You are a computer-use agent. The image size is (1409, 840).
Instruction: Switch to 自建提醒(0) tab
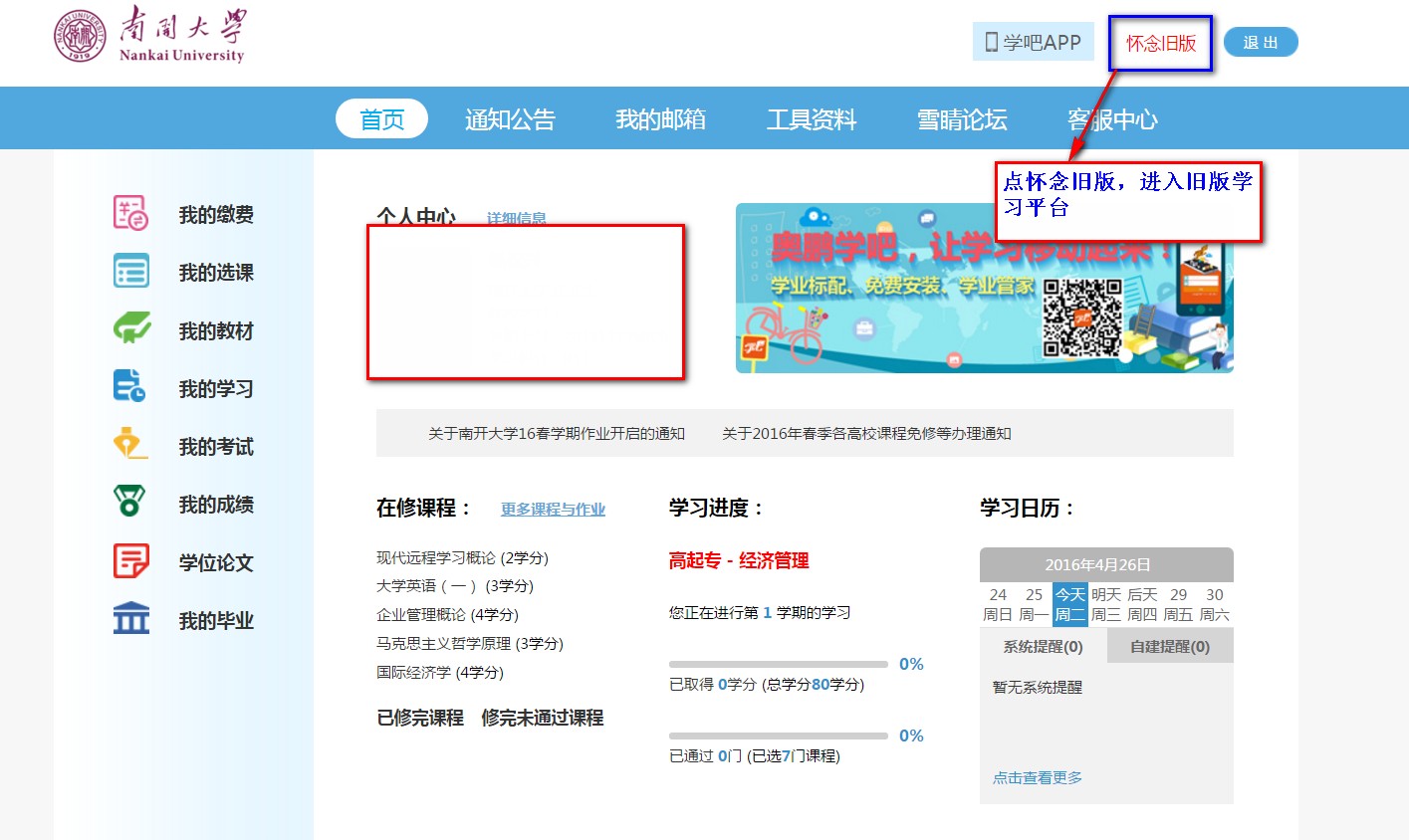1169,647
